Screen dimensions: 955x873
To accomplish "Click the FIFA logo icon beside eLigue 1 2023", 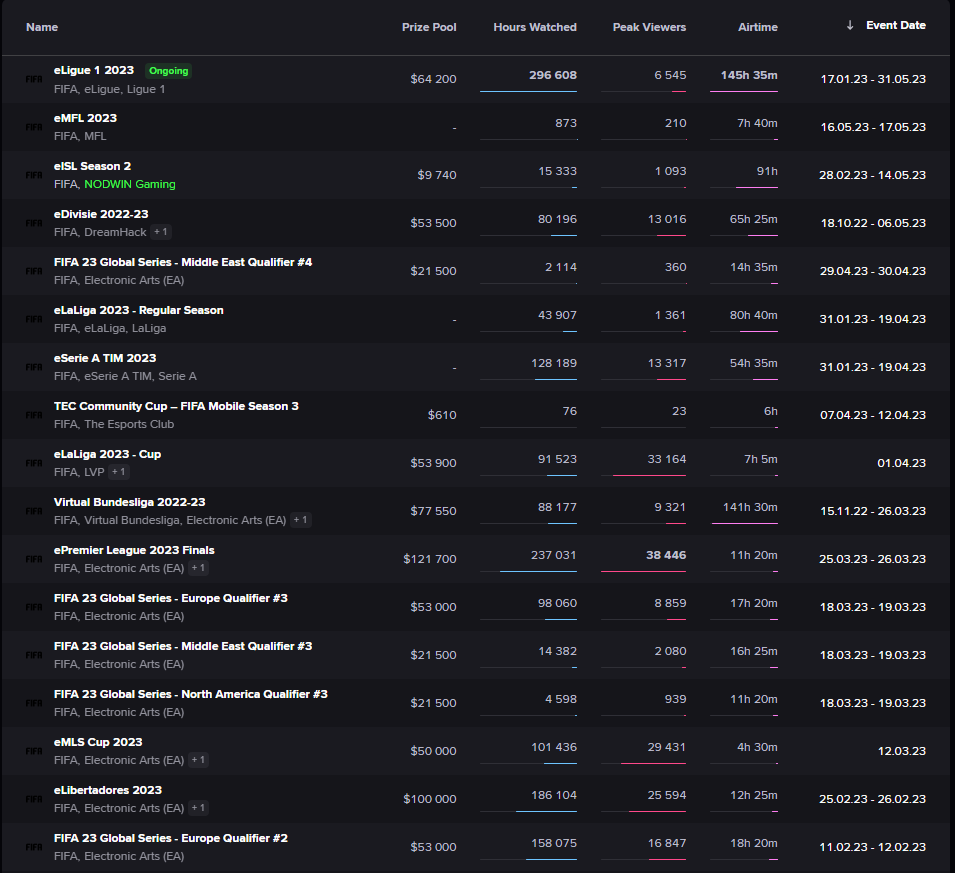I will click(34, 79).
